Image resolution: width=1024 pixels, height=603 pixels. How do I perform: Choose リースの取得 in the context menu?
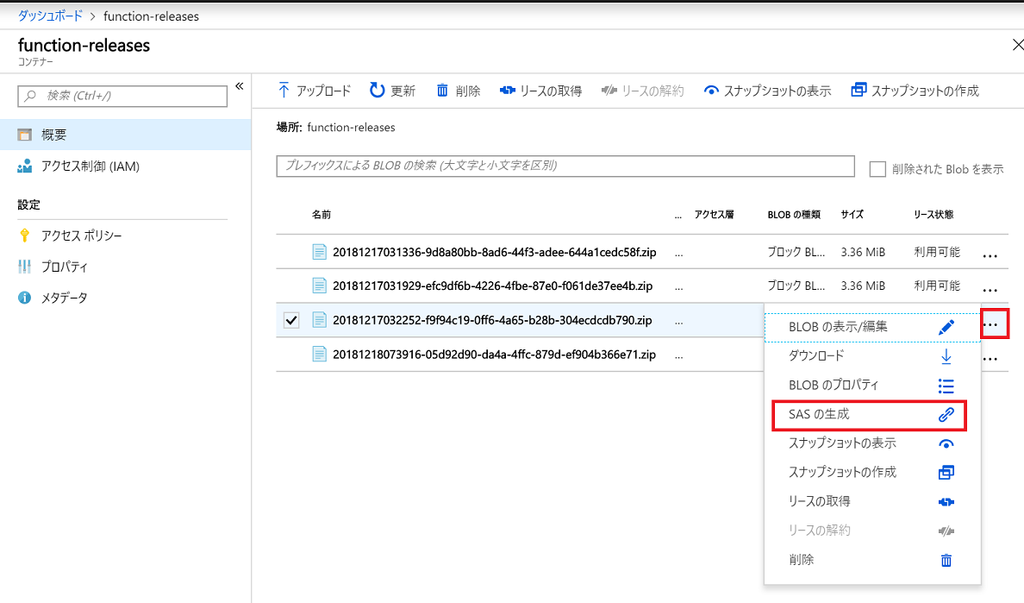[872, 502]
